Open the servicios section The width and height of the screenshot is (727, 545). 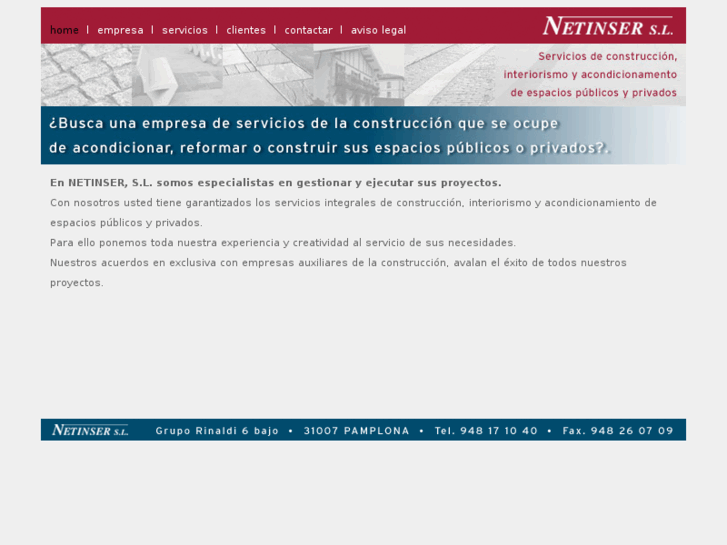pos(185,30)
